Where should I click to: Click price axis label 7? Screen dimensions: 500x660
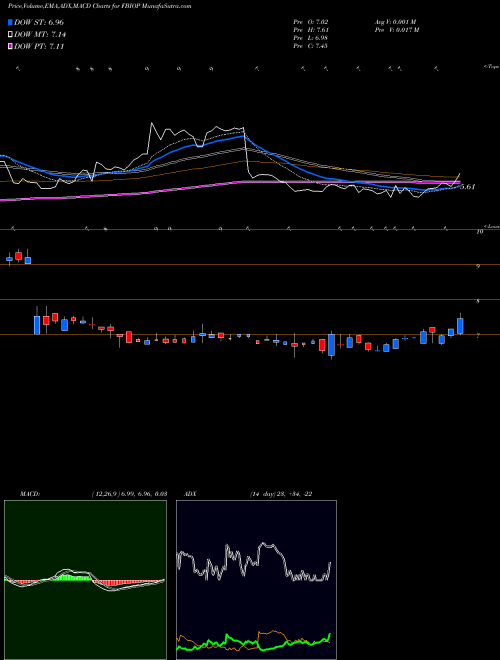[478, 336]
